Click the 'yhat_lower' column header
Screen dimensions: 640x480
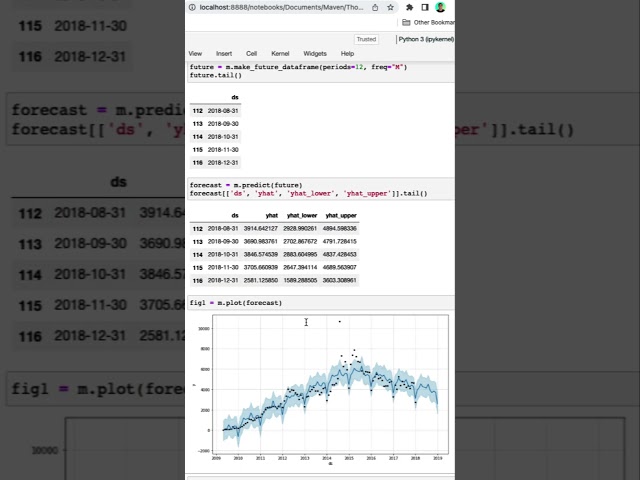point(302,216)
